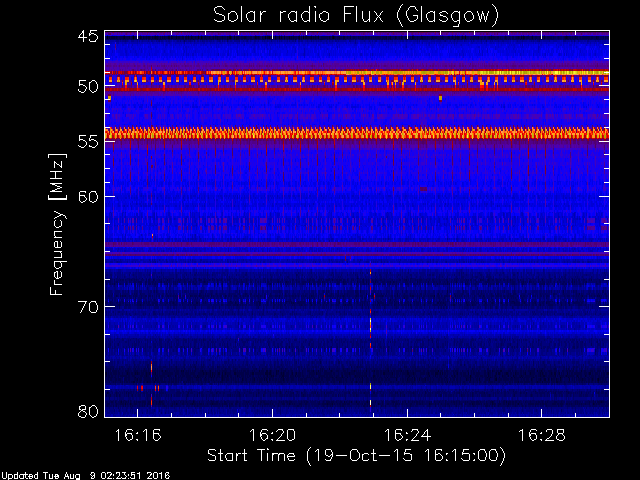The height and width of the screenshot is (480, 640).
Task: Click the 16:24 time tick label
Action: [407, 435]
